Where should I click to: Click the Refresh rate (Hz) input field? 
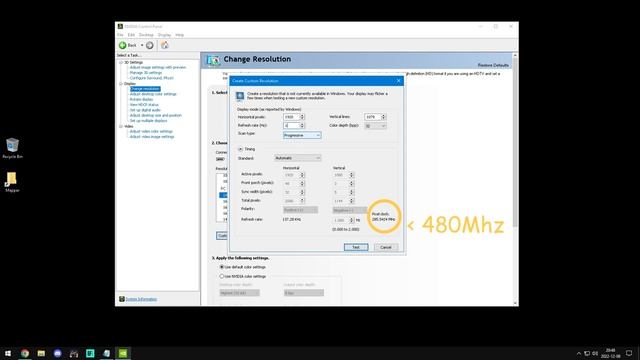tap(291, 126)
